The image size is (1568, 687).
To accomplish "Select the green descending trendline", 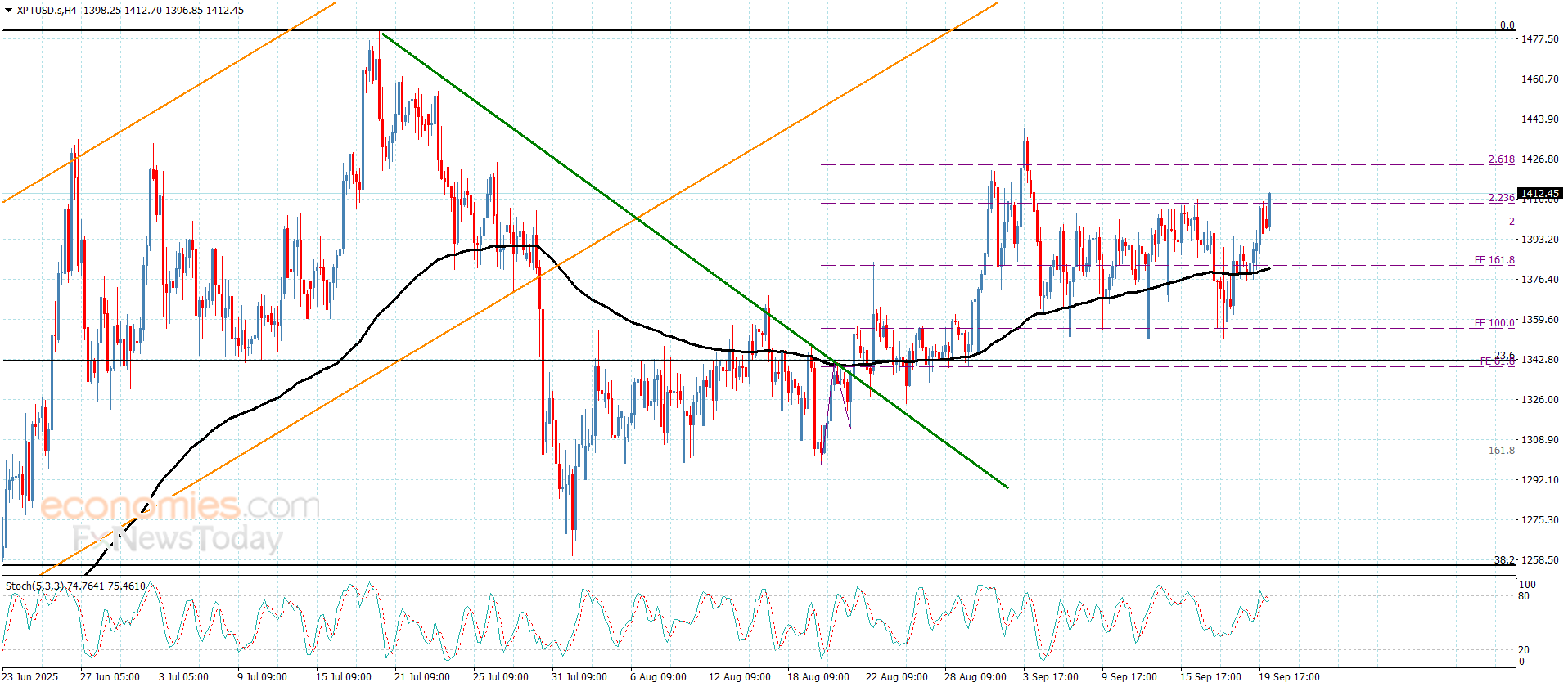I will pyautogui.click(x=694, y=259).
